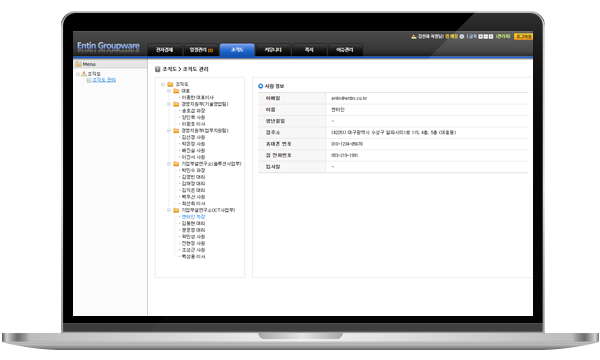This screenshot has height=360, width=600.
Task: Click the orange 로그아웃 button
Action: [523, 36]
